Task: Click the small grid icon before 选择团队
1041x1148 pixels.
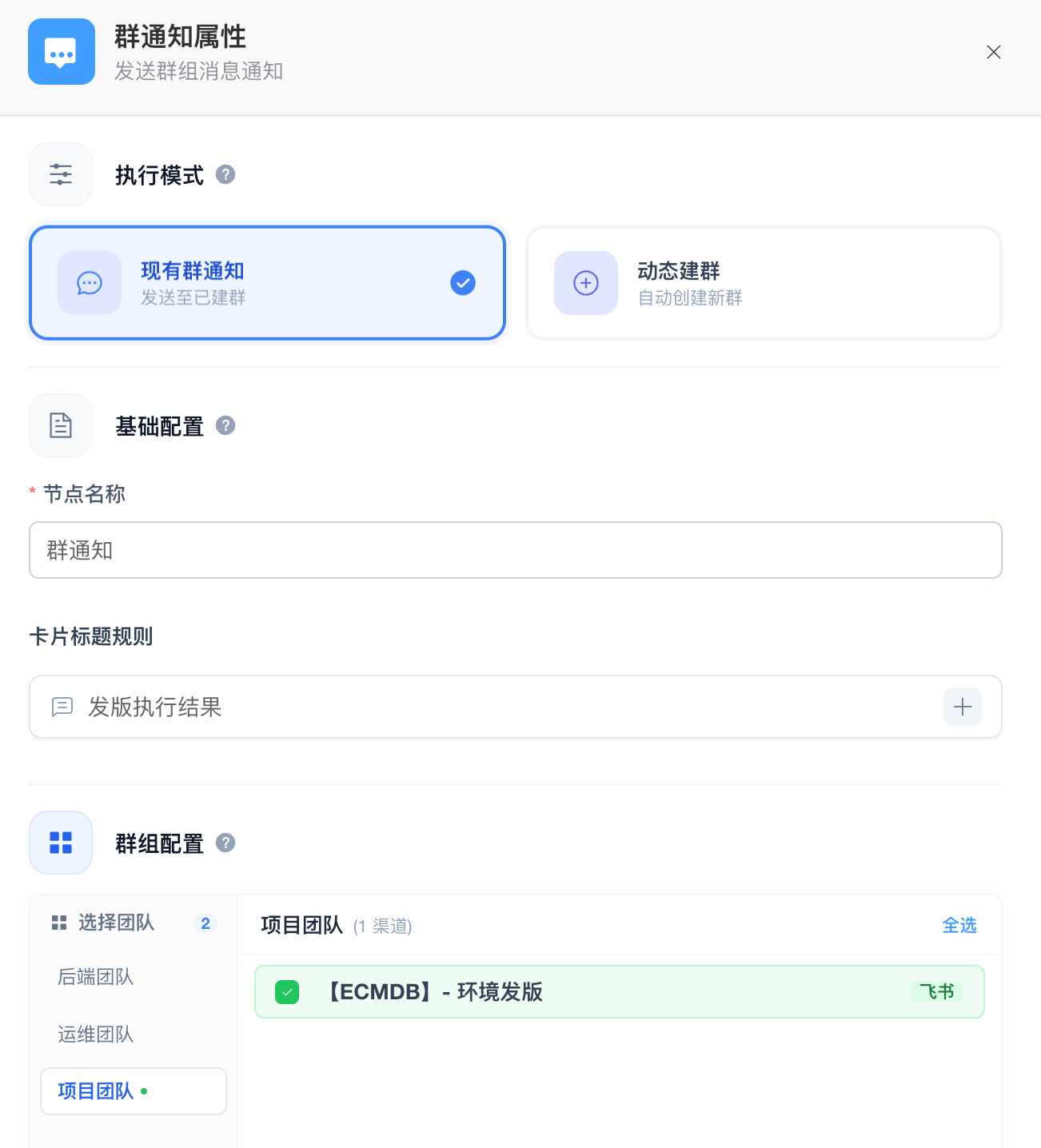Action: 59,923
